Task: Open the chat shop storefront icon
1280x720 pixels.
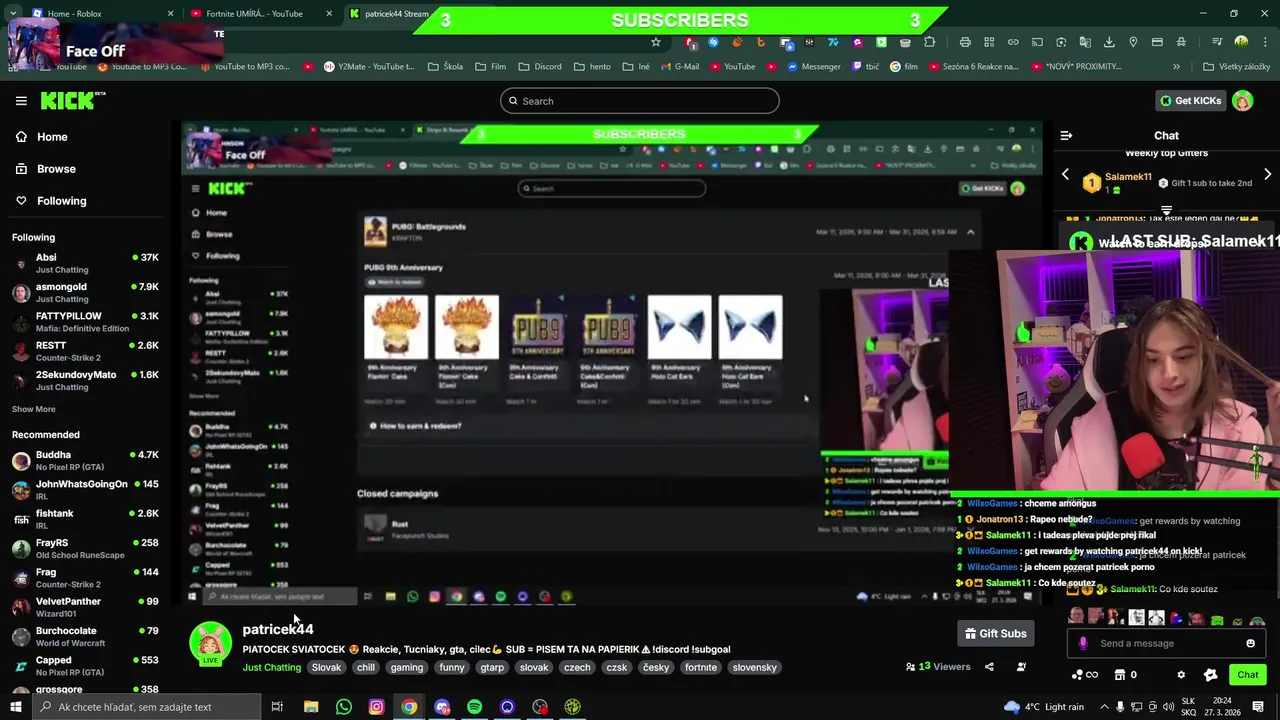Action: tap(1120, 675)
